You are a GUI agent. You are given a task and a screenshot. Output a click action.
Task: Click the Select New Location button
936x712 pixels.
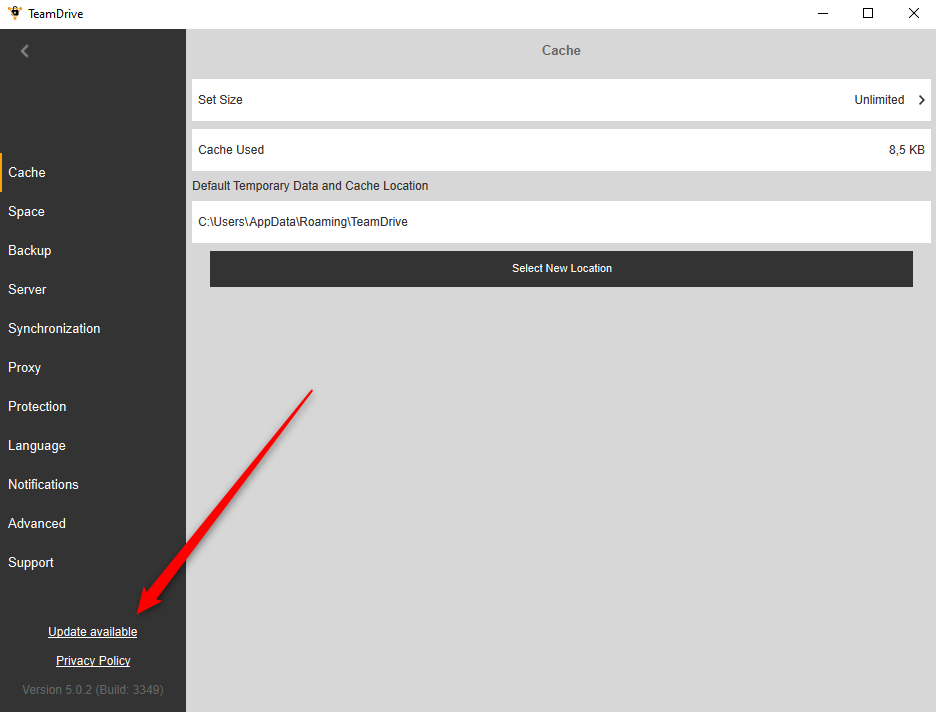[561, 269]
